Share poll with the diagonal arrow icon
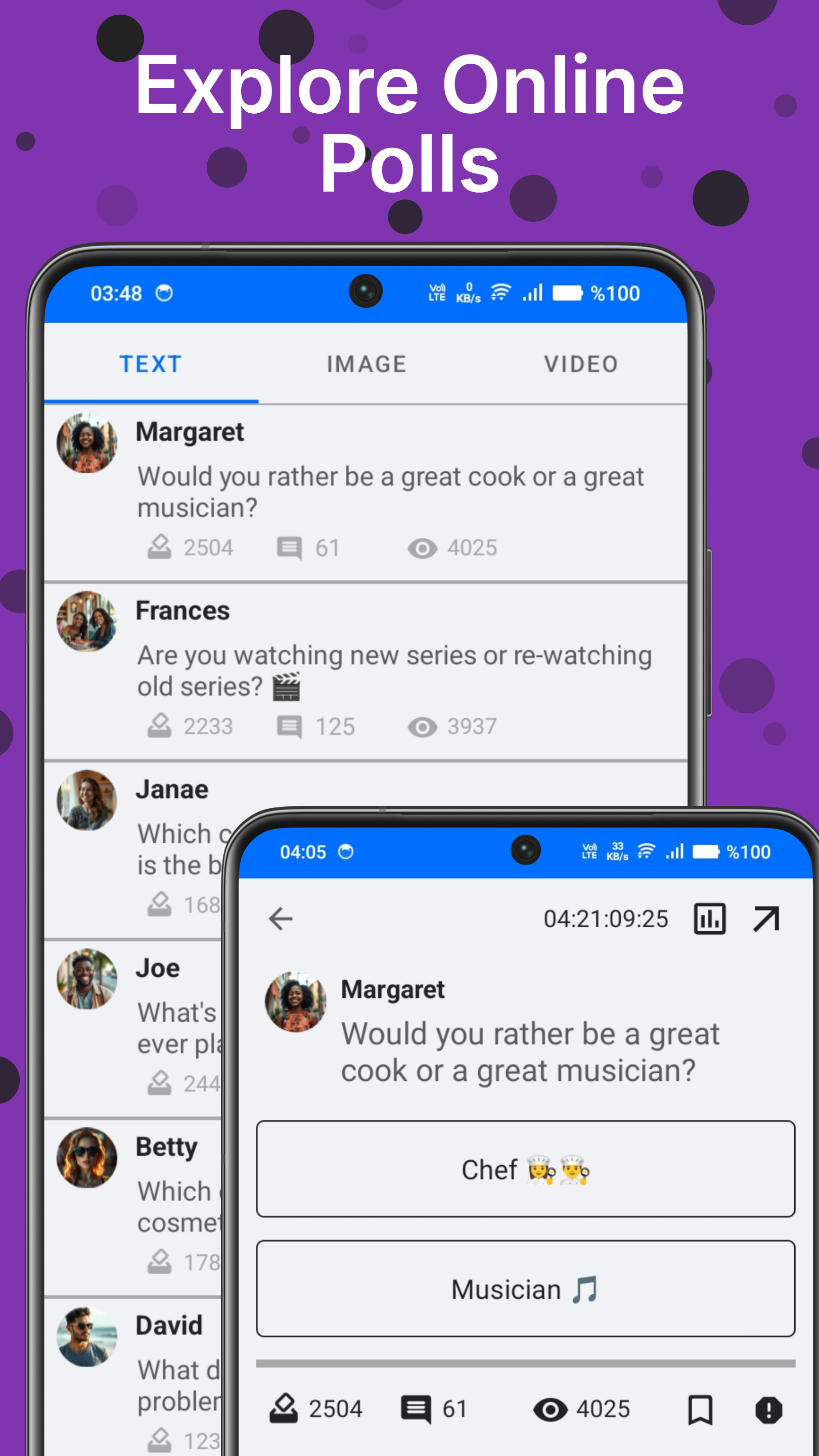Viewport: 819px width, 1456px height. (x=766, y=919)
